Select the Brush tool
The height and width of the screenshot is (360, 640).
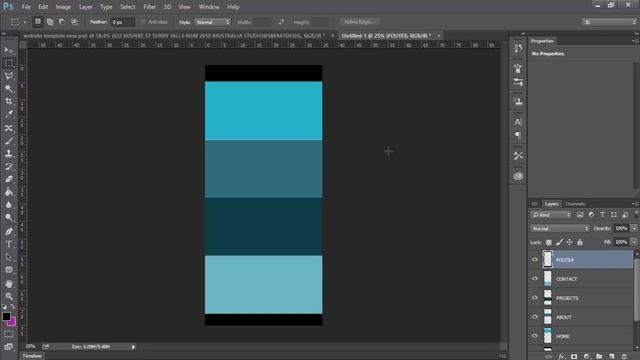(9, 141)
